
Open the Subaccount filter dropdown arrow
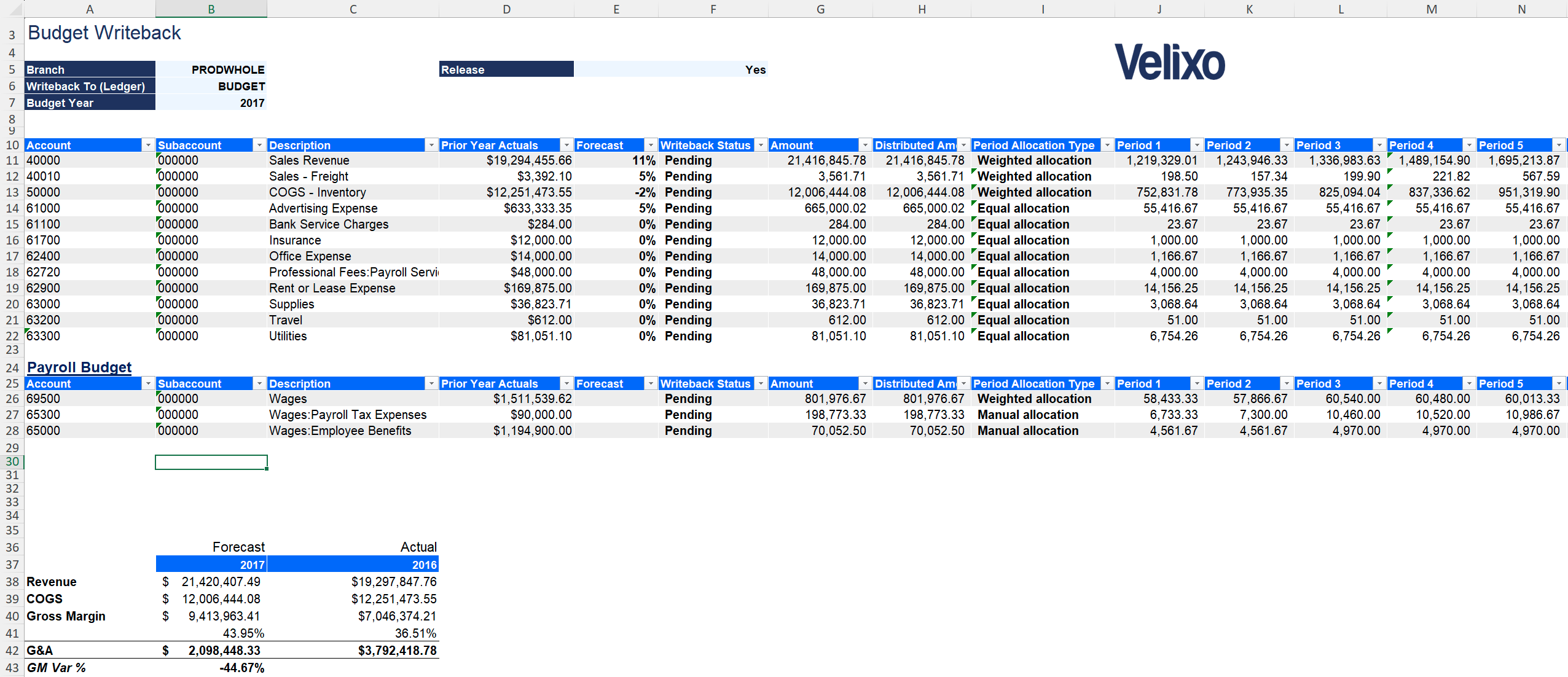259,145
